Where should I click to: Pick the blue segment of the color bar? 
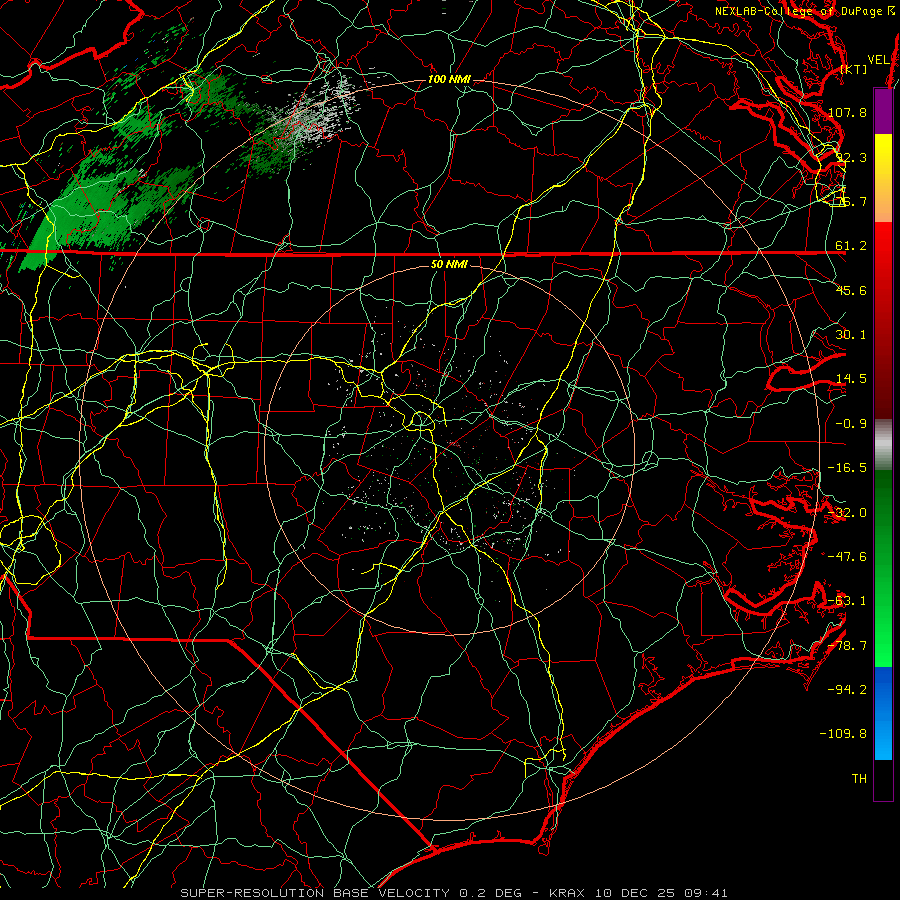tap(883, 713)
